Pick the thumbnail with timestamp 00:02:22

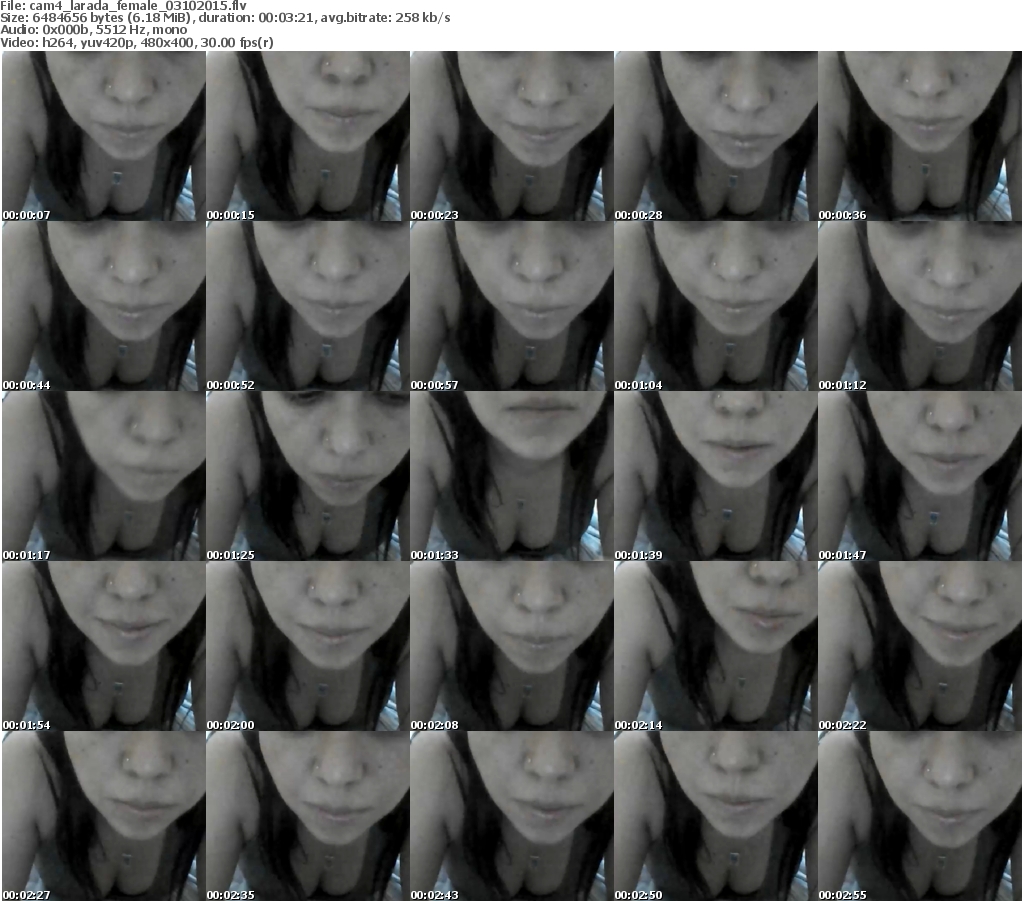pyautogui.click(x=920, y=646)
